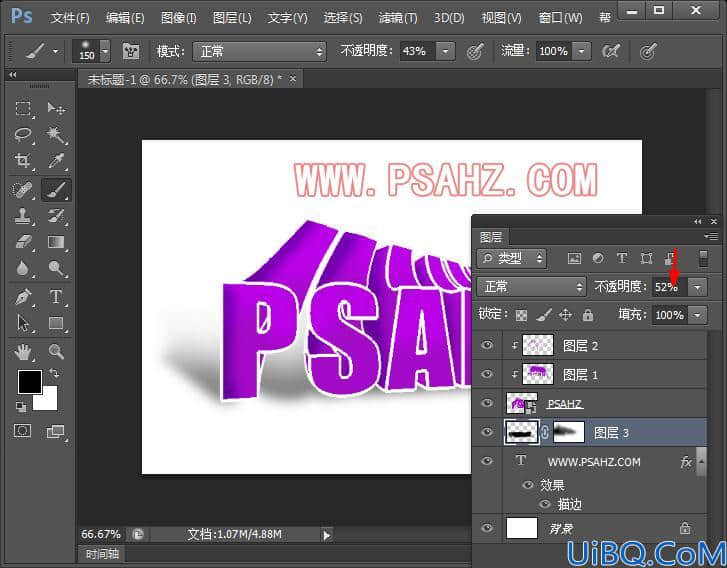The width and height of the screenshot is (727, 568).
Task: Open flow 流量 slider dropdown
Action: pyautogui.click(x=581, y=51)
